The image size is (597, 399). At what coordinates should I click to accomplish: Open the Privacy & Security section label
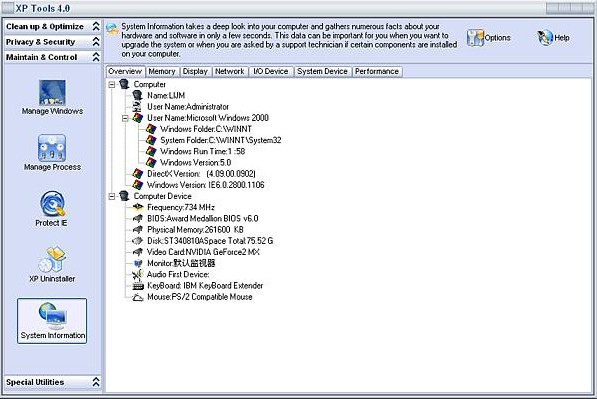pyautogui.click(x=41, y=42)
